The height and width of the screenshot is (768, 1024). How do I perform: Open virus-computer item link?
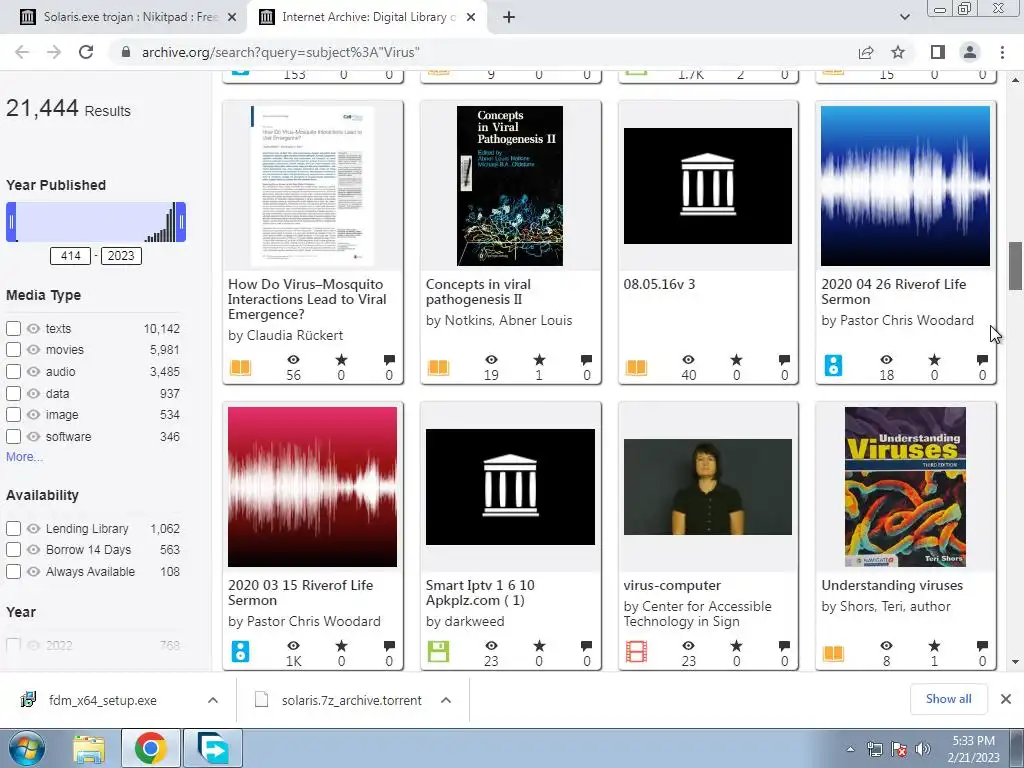click(672, 586)
